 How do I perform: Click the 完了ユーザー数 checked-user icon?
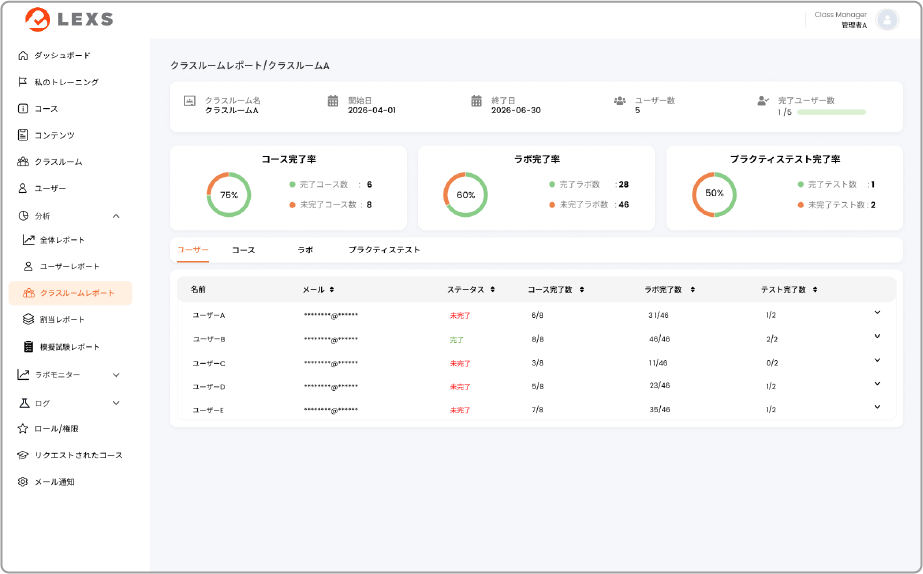click(x=763, y=101)
